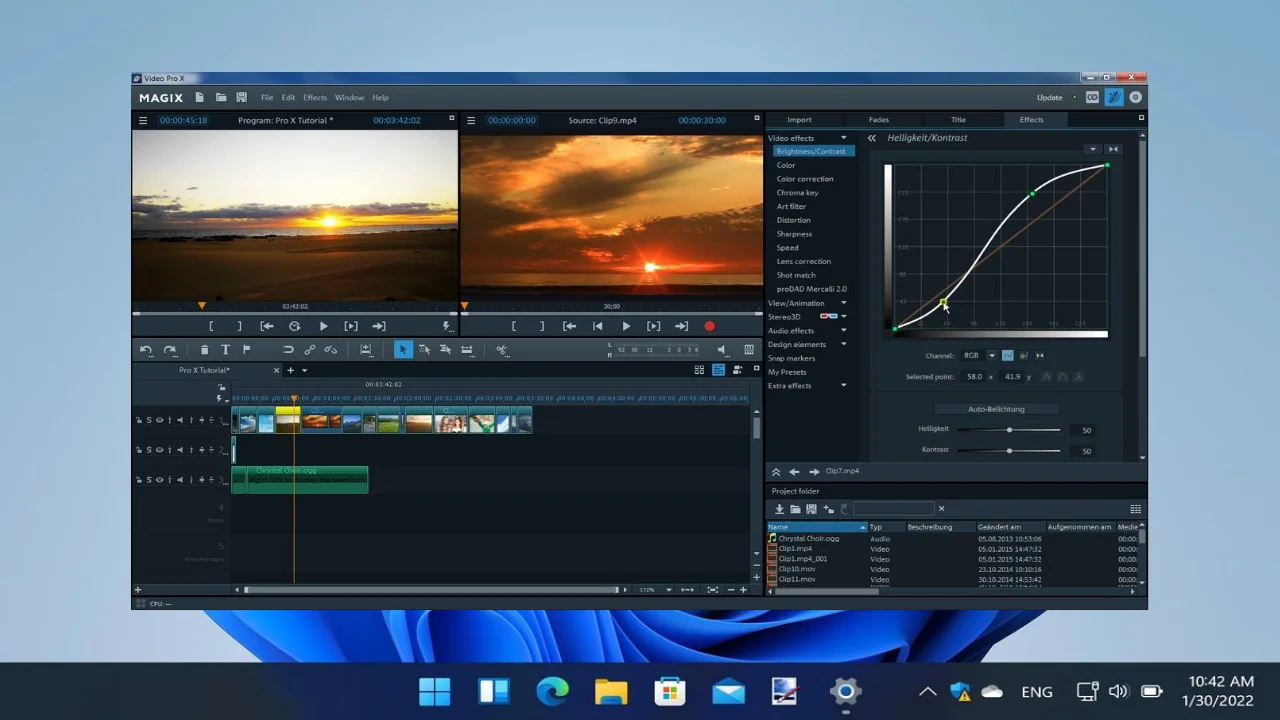Screen dimensions: 1280x720
Task: Select the Lens correction effect
Action: 804,261
